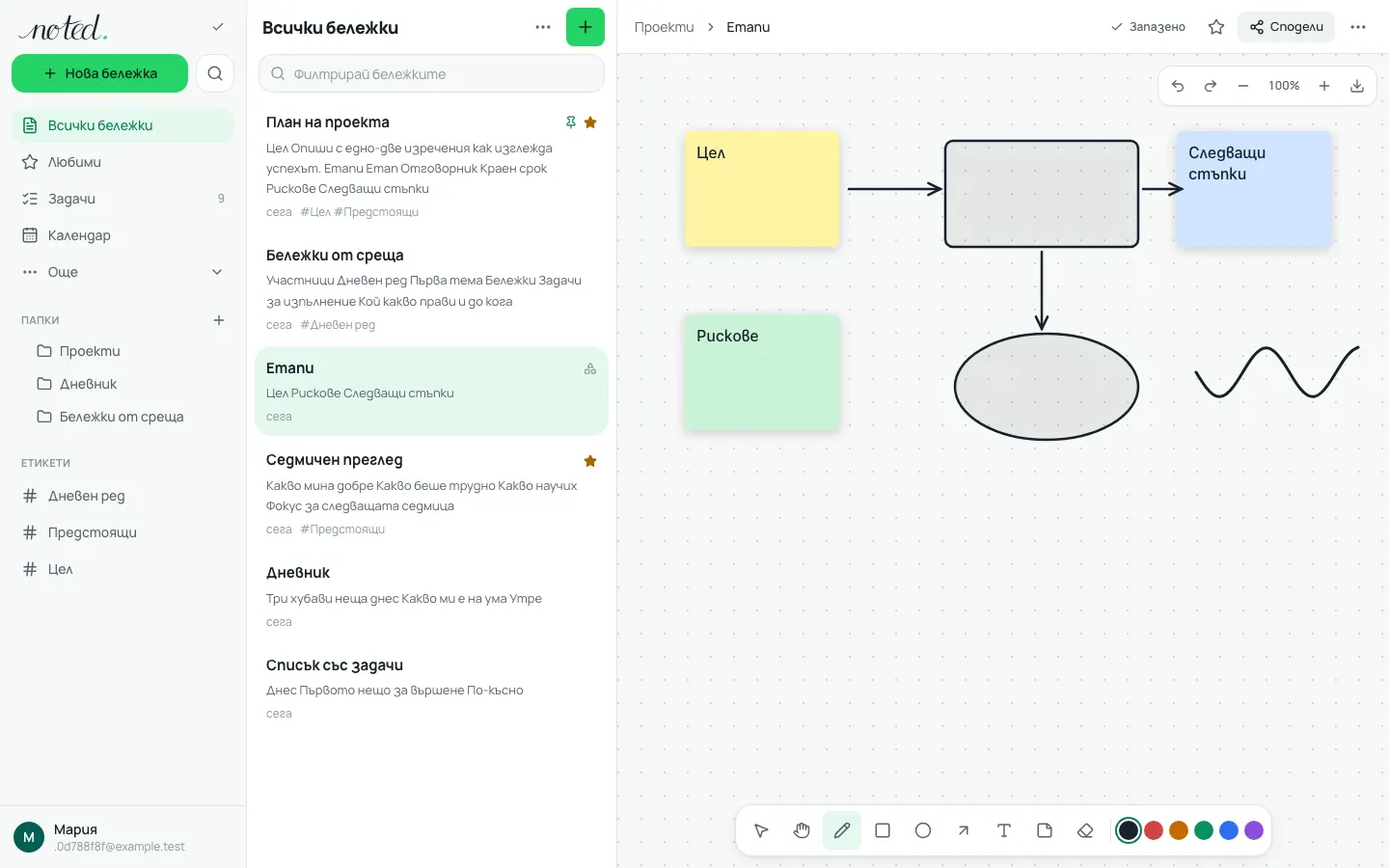Redo the canvas action
1389x868 pixels.
click(1211, 86)
